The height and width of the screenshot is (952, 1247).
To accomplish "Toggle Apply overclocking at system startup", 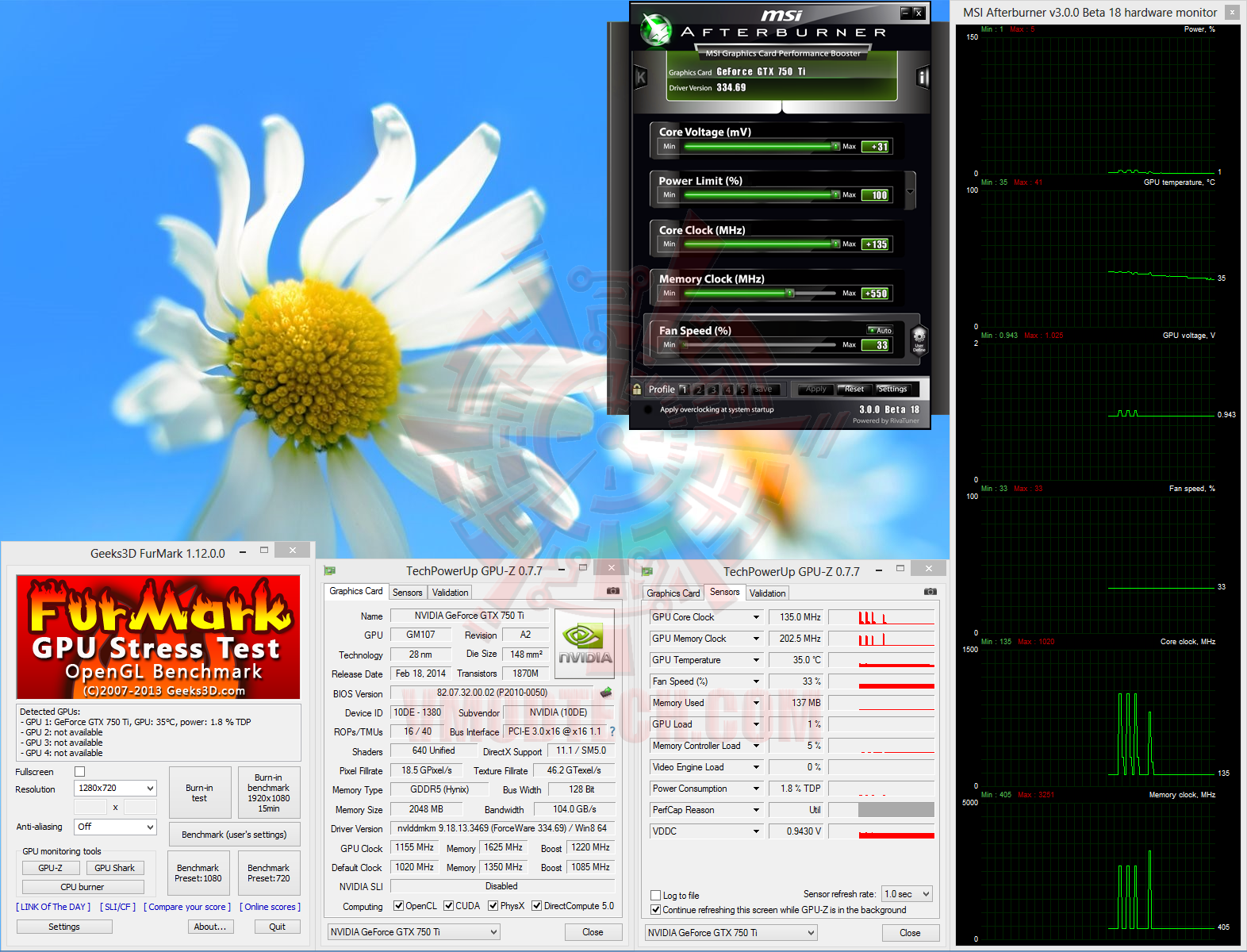I will (x=648, y=410).
